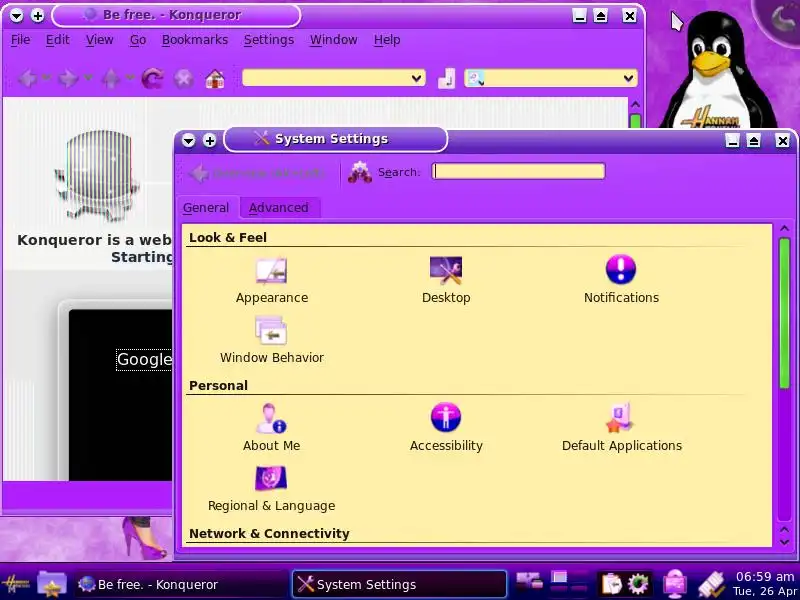The width and height of the screenshot is (800, 600).
Task: Open the Up history dropdown arrow in Konqueror
Action: pyautogui.click(x=130, y=78)
